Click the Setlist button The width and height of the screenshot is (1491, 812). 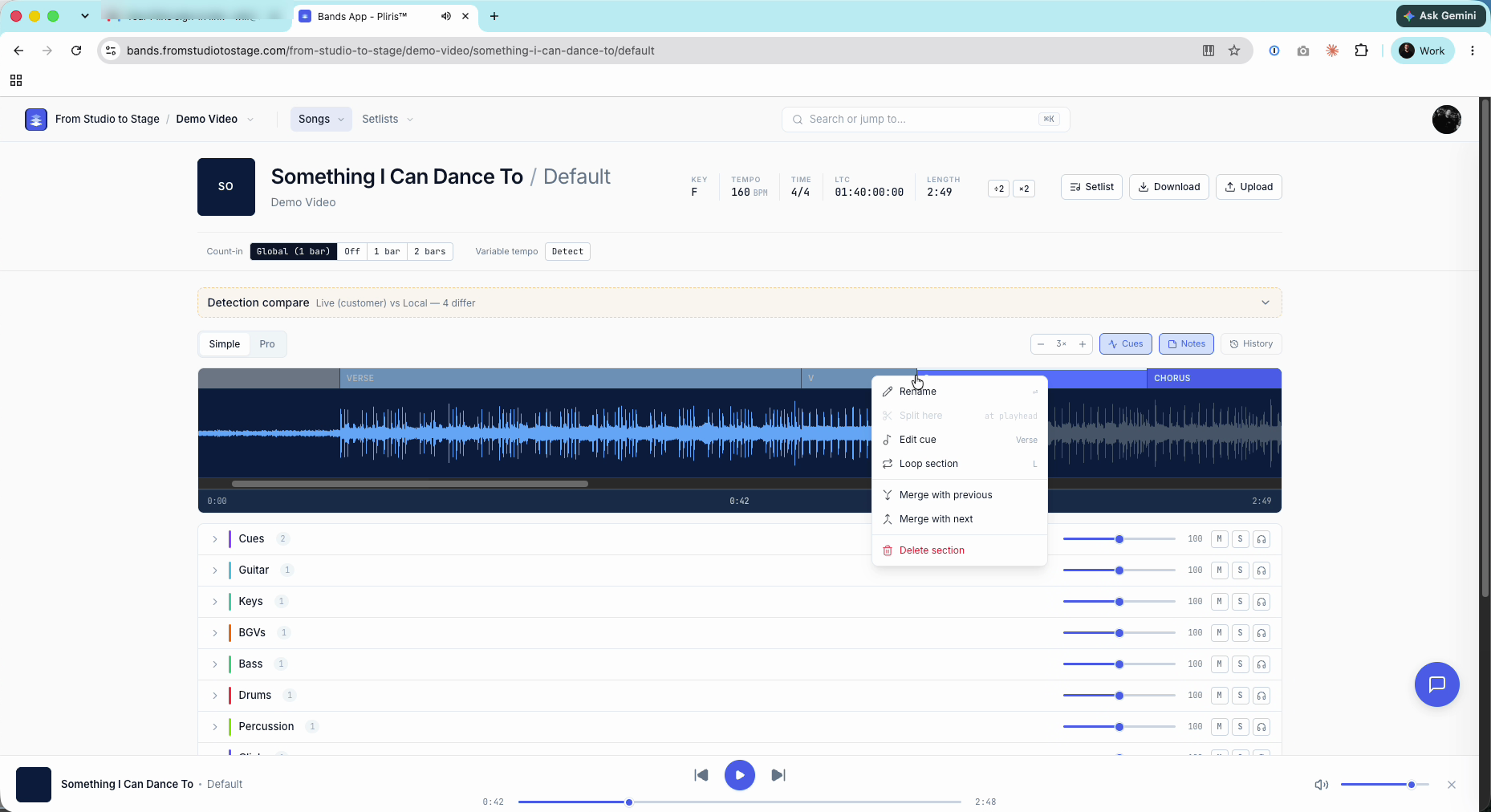[1091, 187]
